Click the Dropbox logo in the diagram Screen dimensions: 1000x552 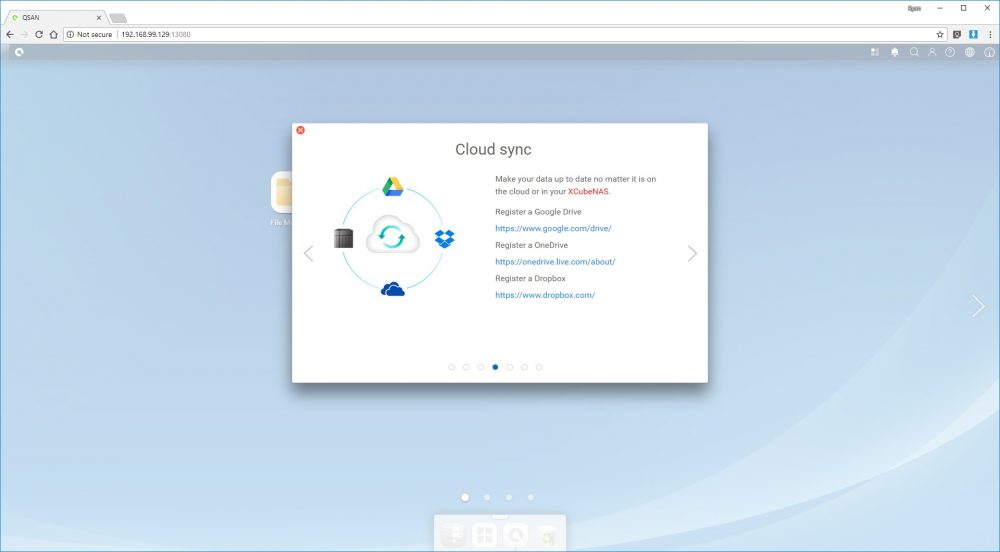(x=445, y=239)
